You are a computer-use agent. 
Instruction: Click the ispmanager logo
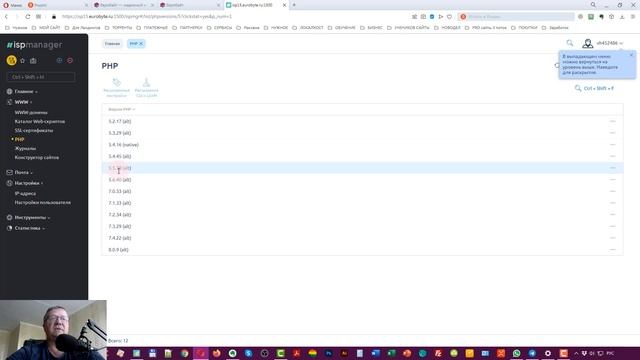[x=34, y=45]
